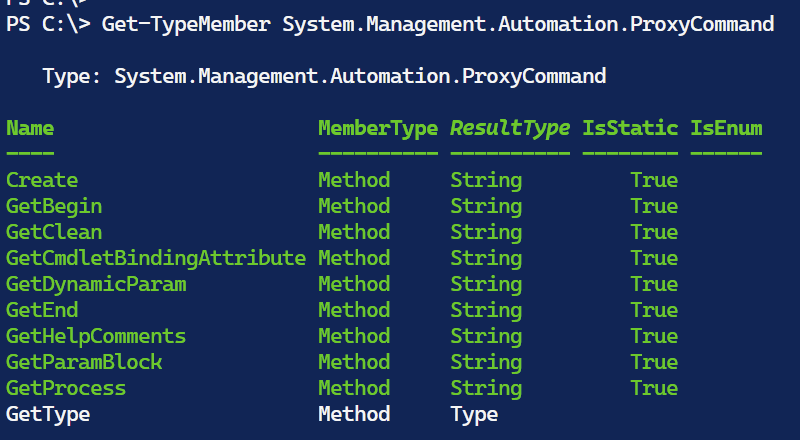Click the GetEnd method name
The height and width of the screenshot is (440, 800).
point(42,310)
